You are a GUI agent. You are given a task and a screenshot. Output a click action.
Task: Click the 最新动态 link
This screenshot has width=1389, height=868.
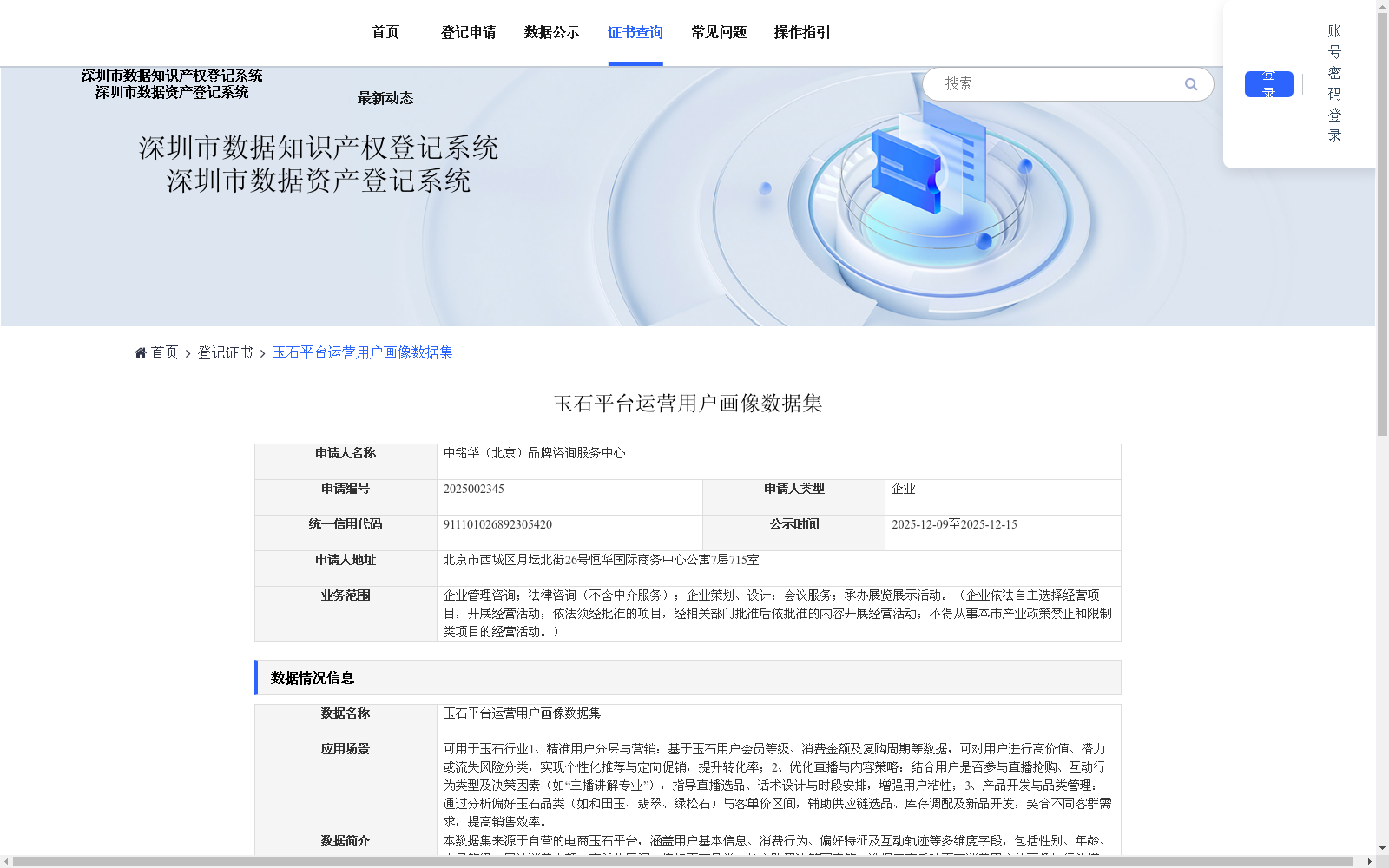click(x=385, y=98)
